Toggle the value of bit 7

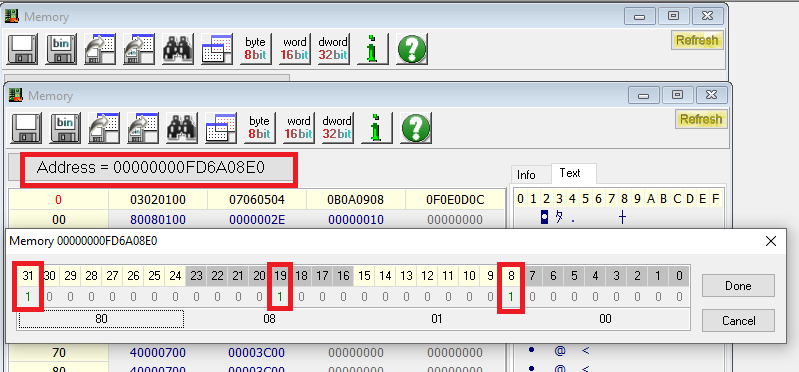[532, 297]
